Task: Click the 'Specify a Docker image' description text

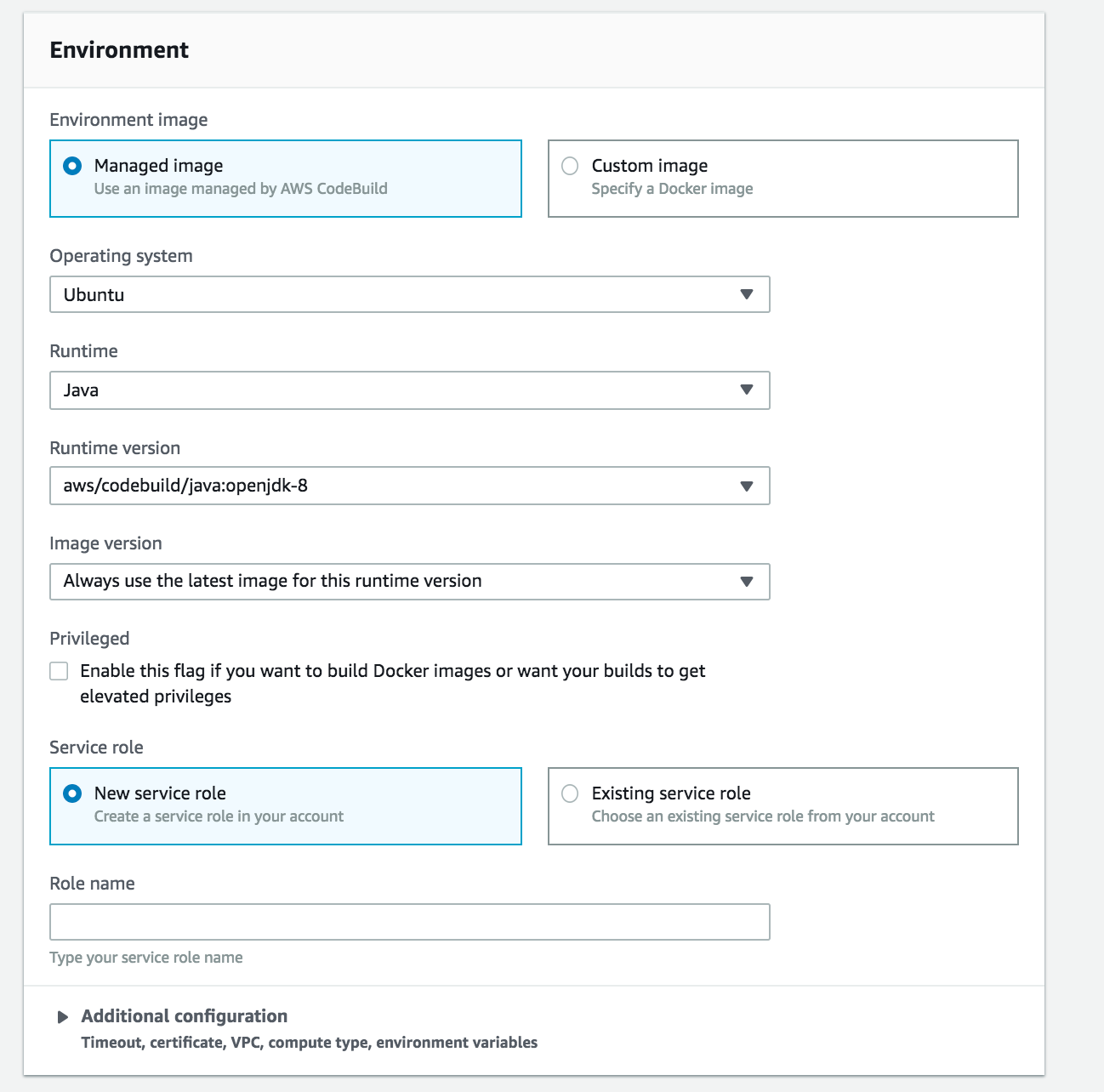Action: click(x=672, y=189)
